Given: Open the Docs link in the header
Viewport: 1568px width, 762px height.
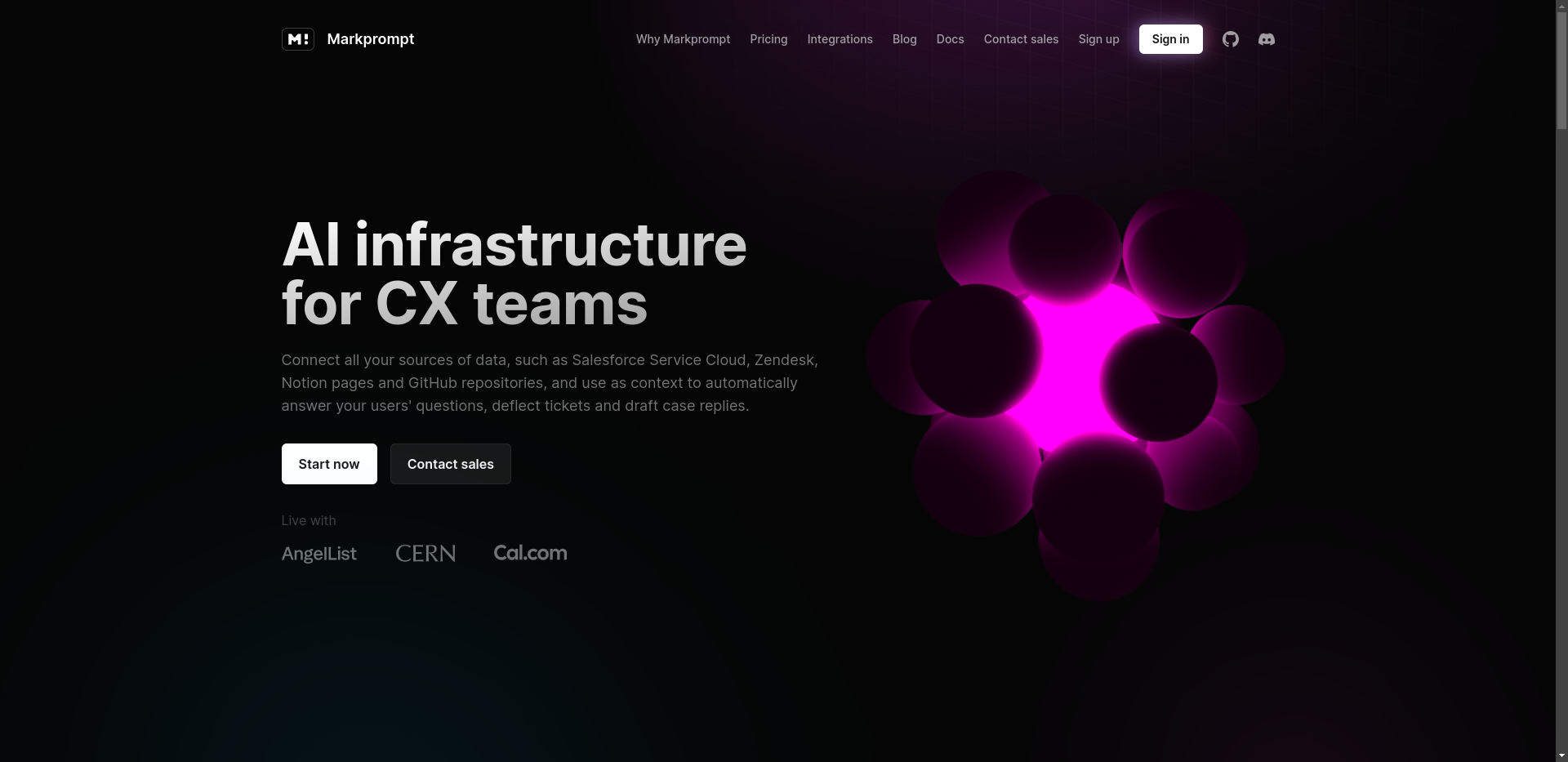Looking at the screenshot, I should (x=950, y=39).
